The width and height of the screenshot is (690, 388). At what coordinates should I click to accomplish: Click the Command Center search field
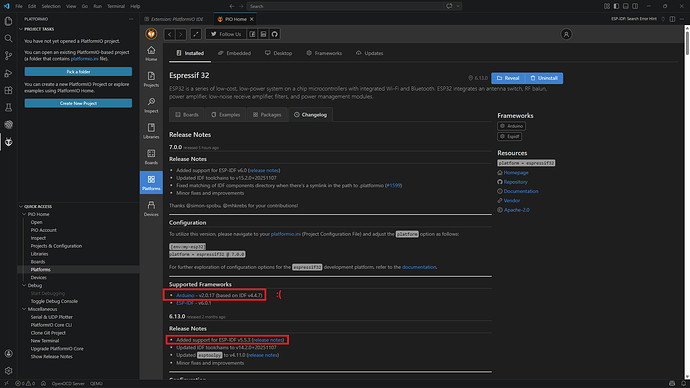click(x=346, y=6)
